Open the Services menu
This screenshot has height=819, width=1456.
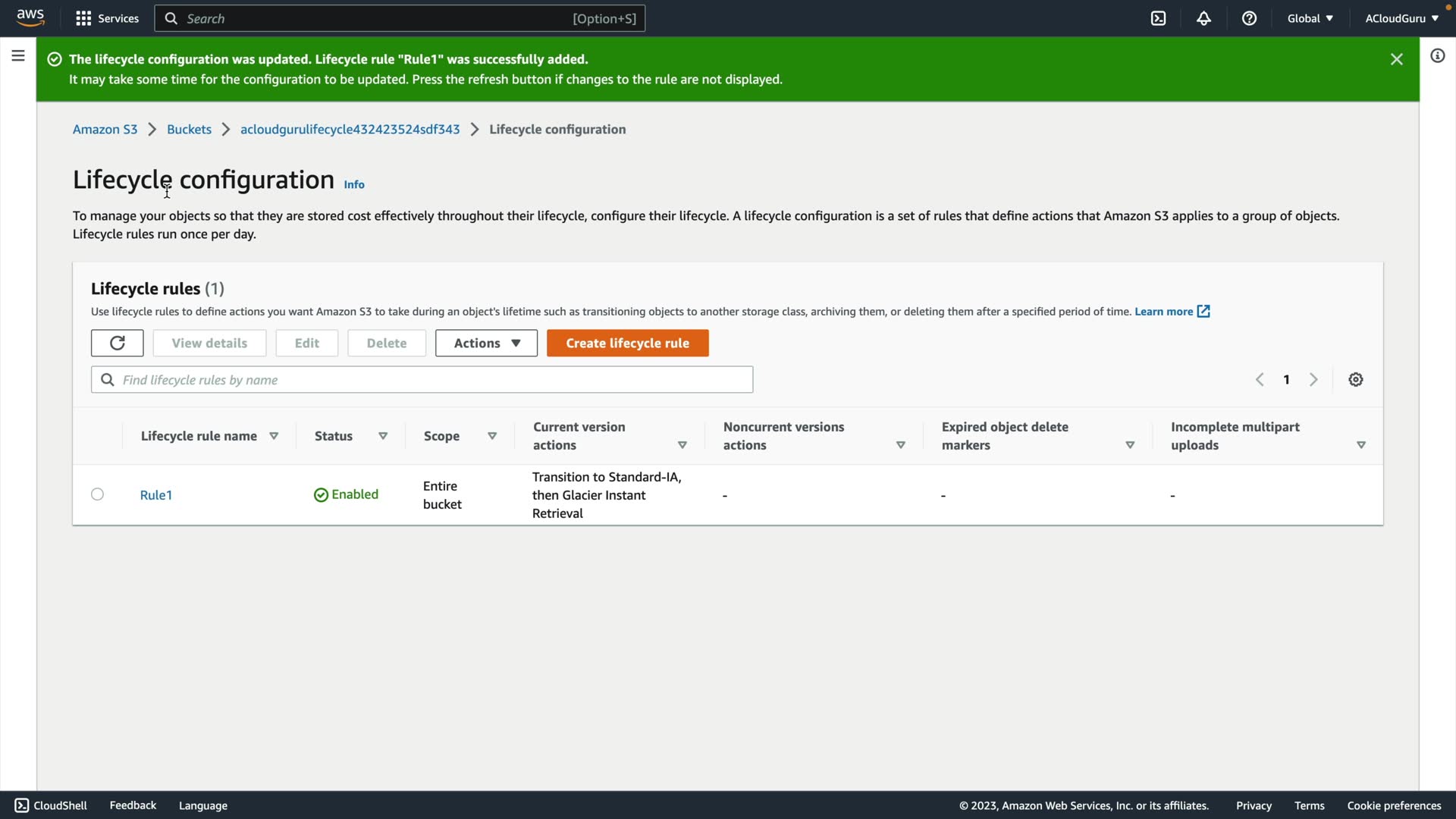[x=107, y=18]
